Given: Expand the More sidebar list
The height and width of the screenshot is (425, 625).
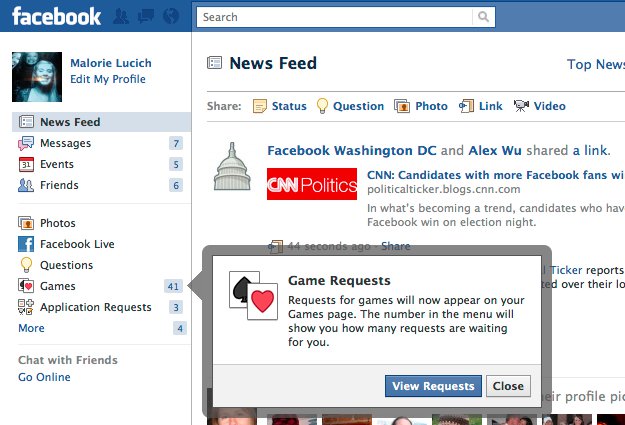Looking at the screenshot, I should (x=31, y=328).
